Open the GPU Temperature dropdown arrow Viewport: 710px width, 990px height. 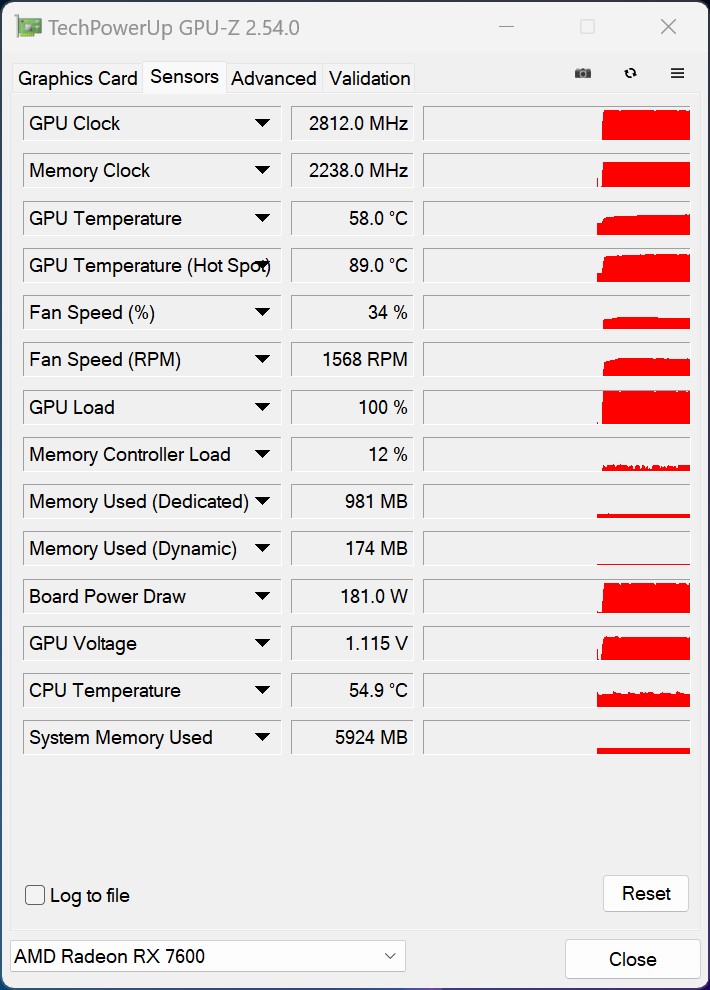(263, 218)
